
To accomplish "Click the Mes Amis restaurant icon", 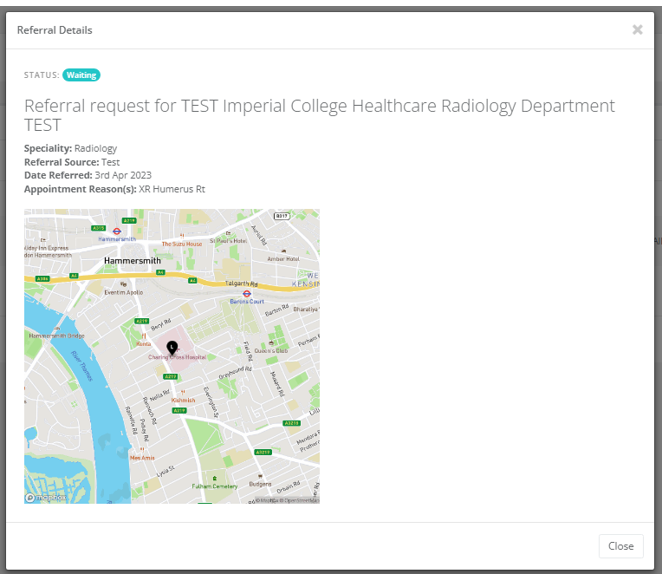I will pos(142,450).
